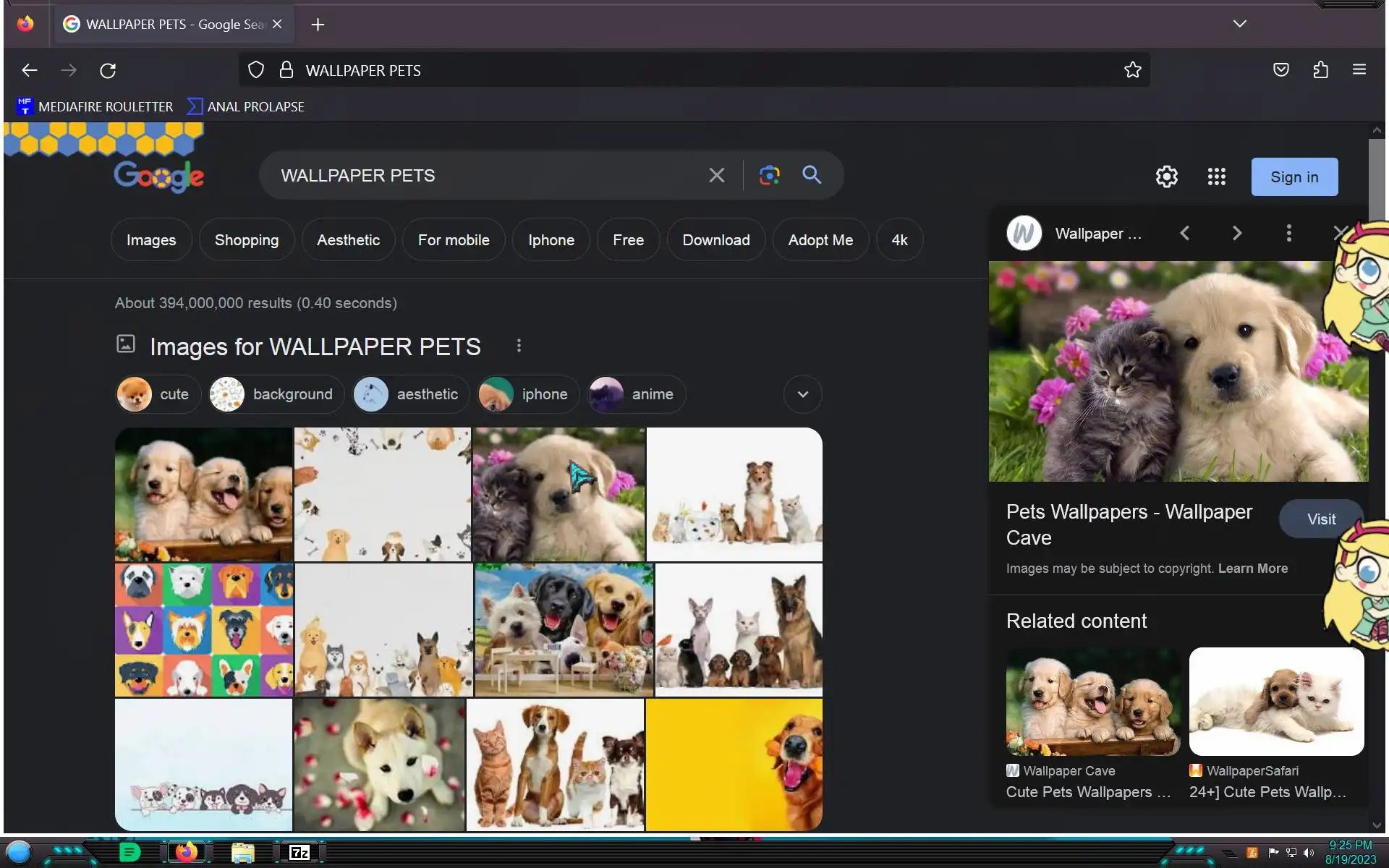Expand more image filter chips

(802, 394)
